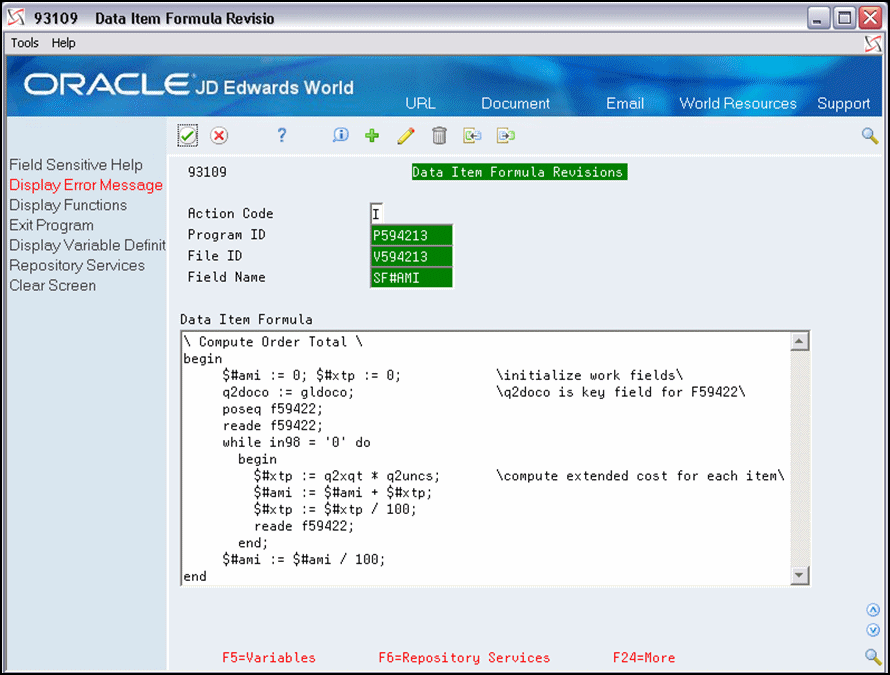Screen dimensions: 890x675
Task: Open World Resources header link
Action: (x=738, y=103)
